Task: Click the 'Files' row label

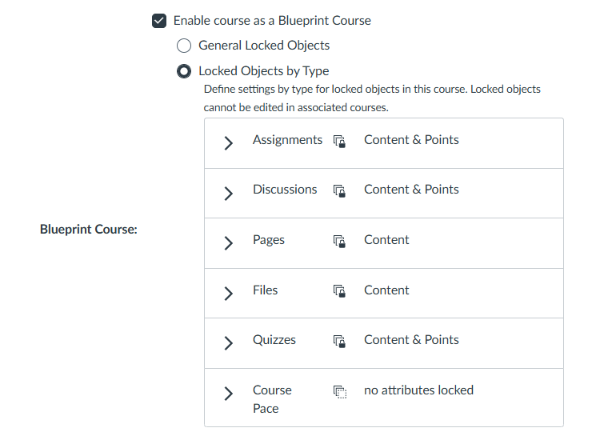Action: coord(265,290)
